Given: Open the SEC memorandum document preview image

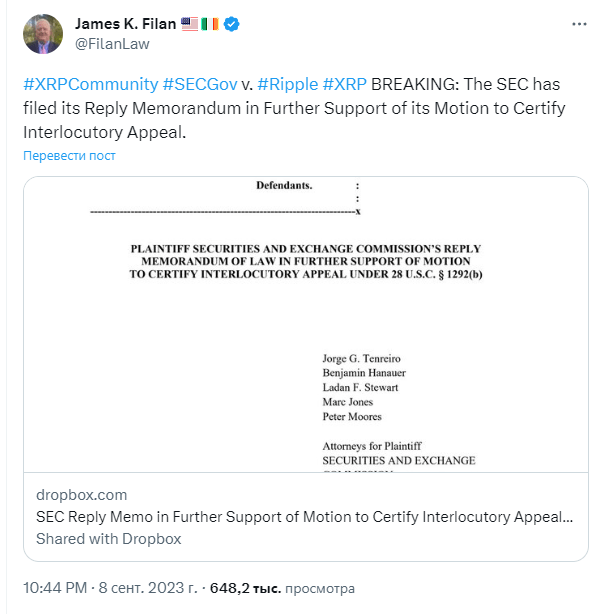Looking at the screenshot, I should point(306,325).
